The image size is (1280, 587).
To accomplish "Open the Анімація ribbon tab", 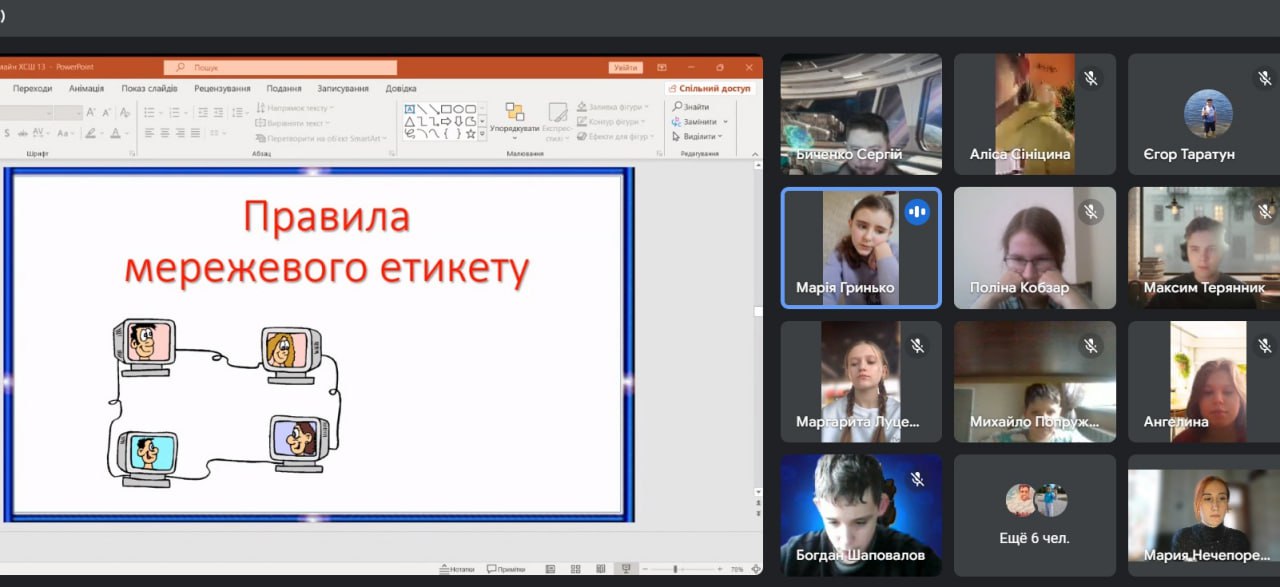I will coord(86,88).
